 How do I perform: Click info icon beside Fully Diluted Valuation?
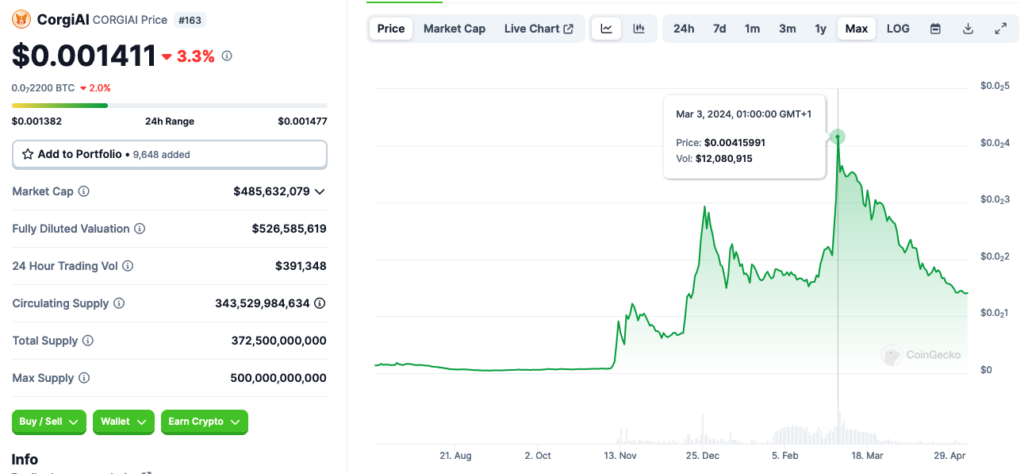139,229
